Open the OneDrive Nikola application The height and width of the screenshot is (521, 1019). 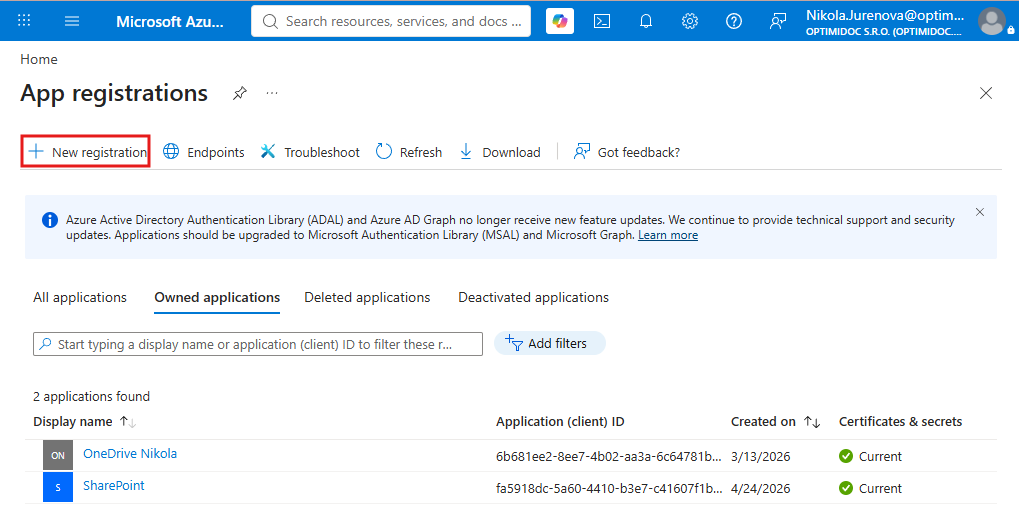[130, 453]
